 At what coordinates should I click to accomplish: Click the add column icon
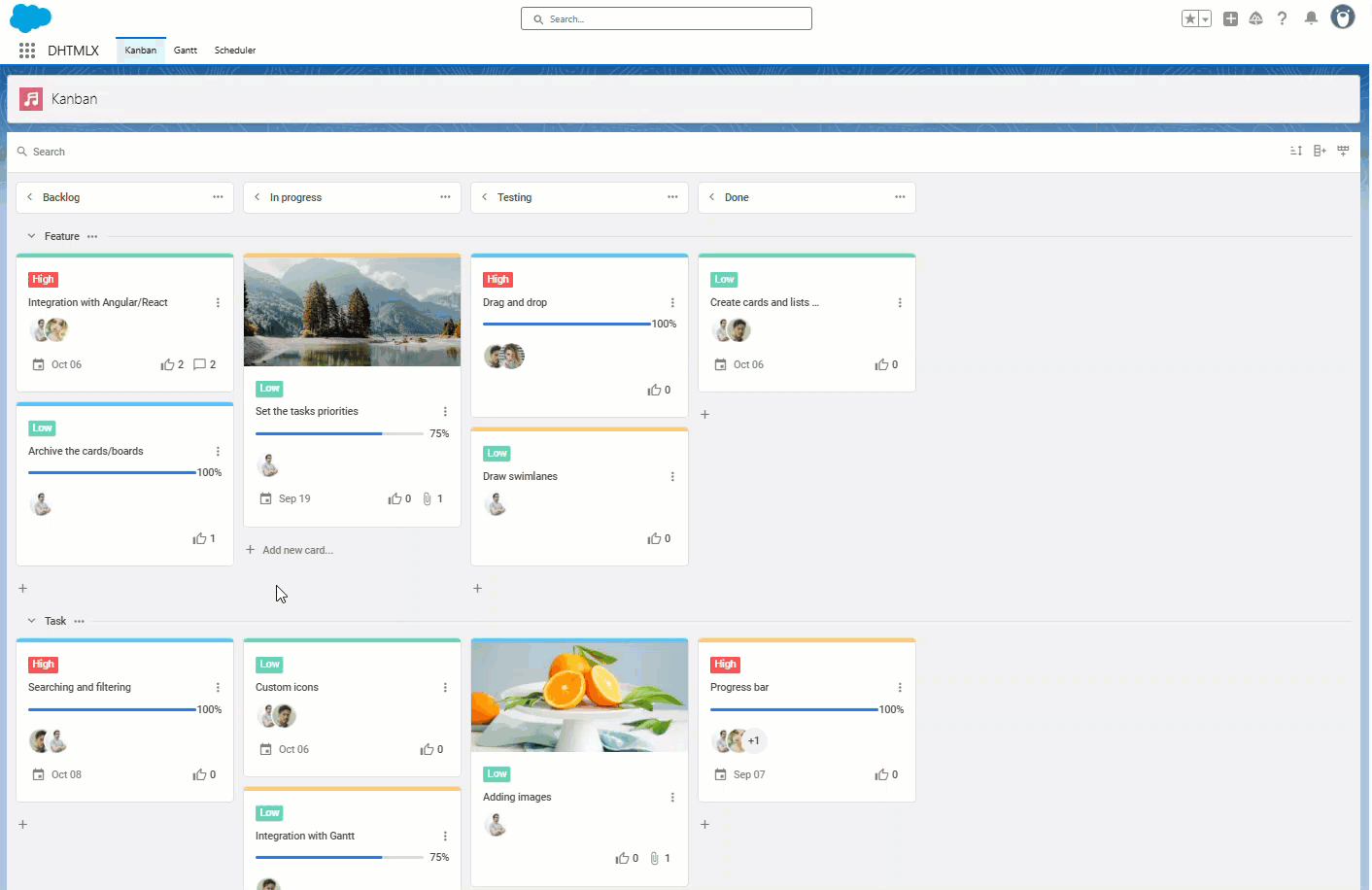1320,151
